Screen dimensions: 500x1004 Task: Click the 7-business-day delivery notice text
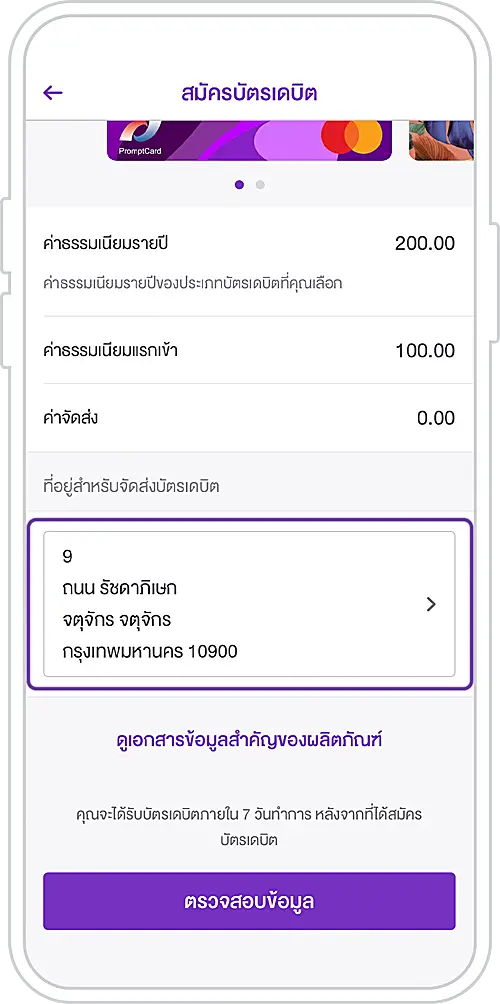tap(249, 827)
